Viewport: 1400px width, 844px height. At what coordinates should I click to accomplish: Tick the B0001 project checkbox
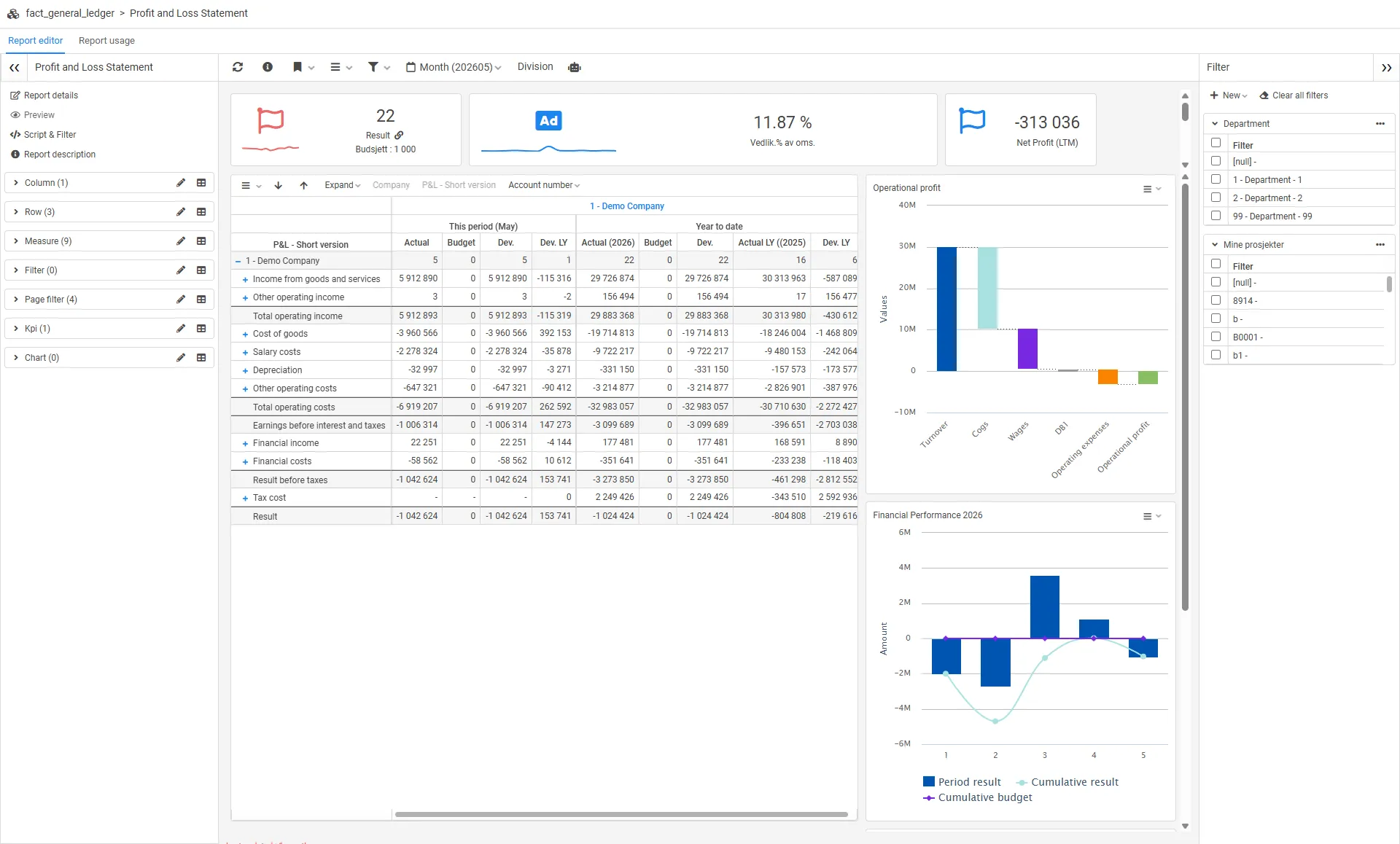(1216, 337)
